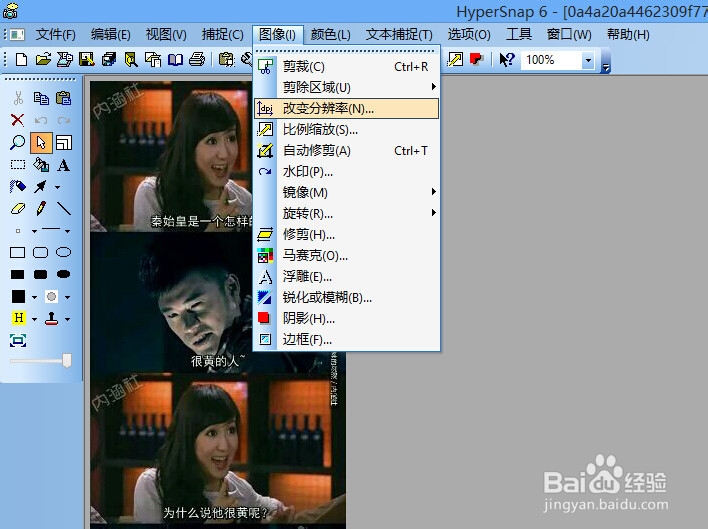This screenshot has width=708, height=529.
Task: Open the Highlighter options dropdown arrow
Action: (34, 319)
